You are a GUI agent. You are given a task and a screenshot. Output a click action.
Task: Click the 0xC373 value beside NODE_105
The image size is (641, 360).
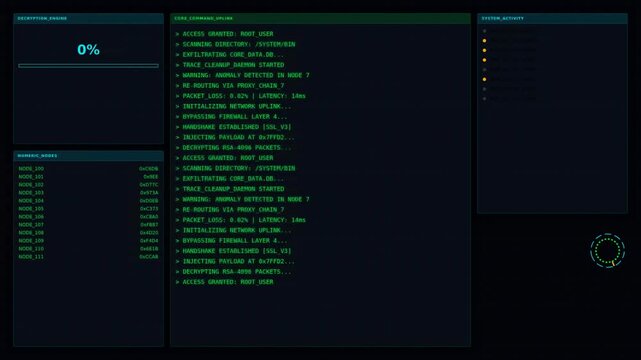(x=149, y=208)
